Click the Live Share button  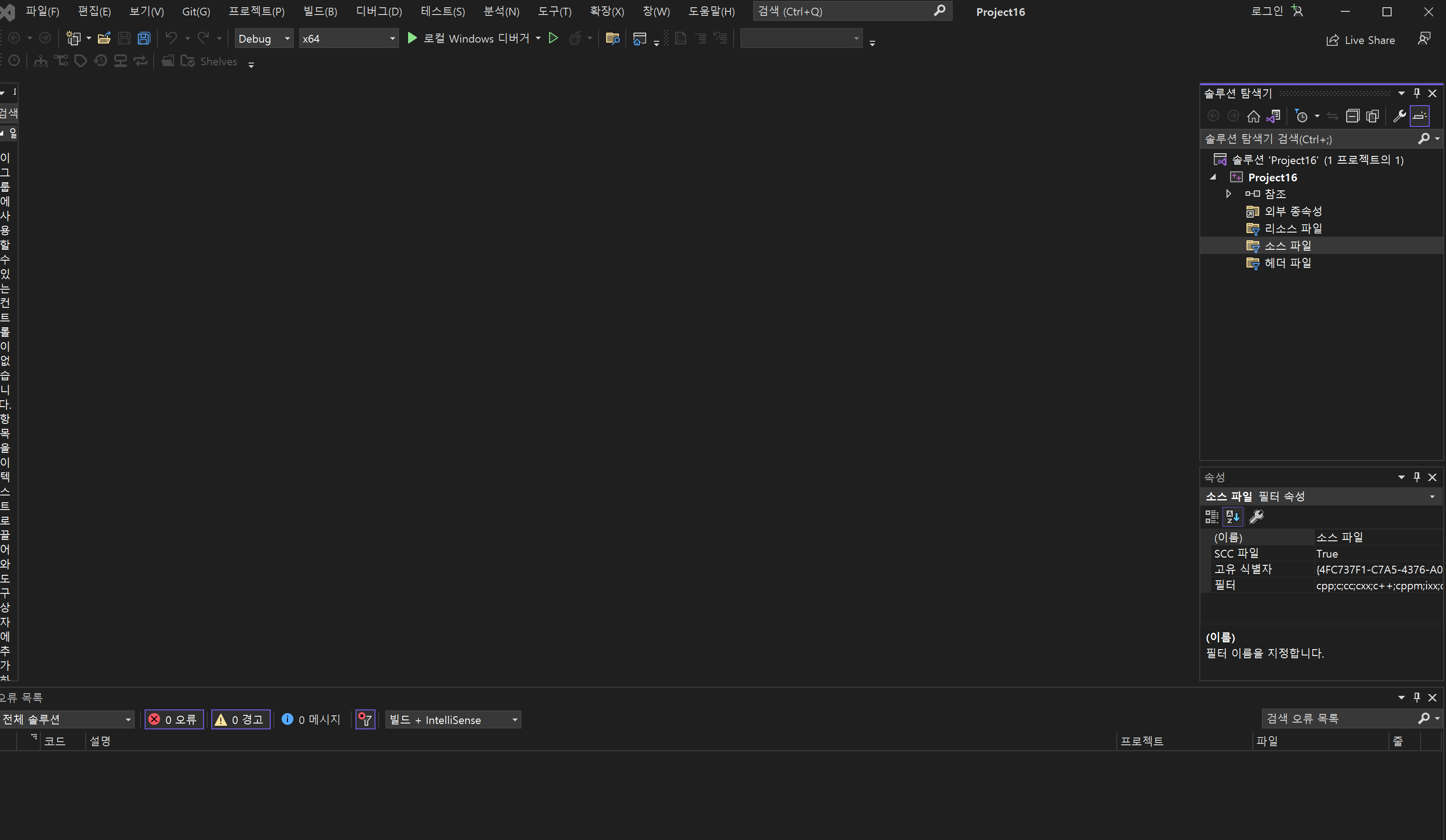tap(1360, 40)
